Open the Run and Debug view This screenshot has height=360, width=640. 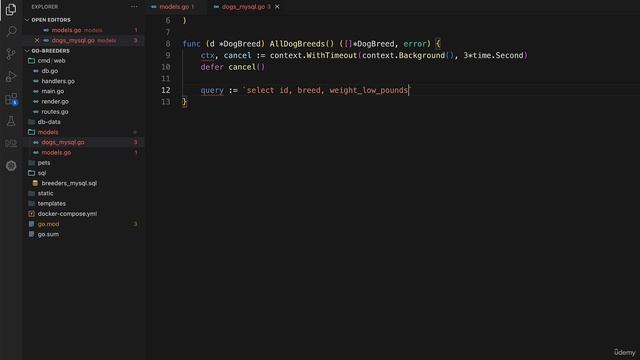tap(11, 76)
